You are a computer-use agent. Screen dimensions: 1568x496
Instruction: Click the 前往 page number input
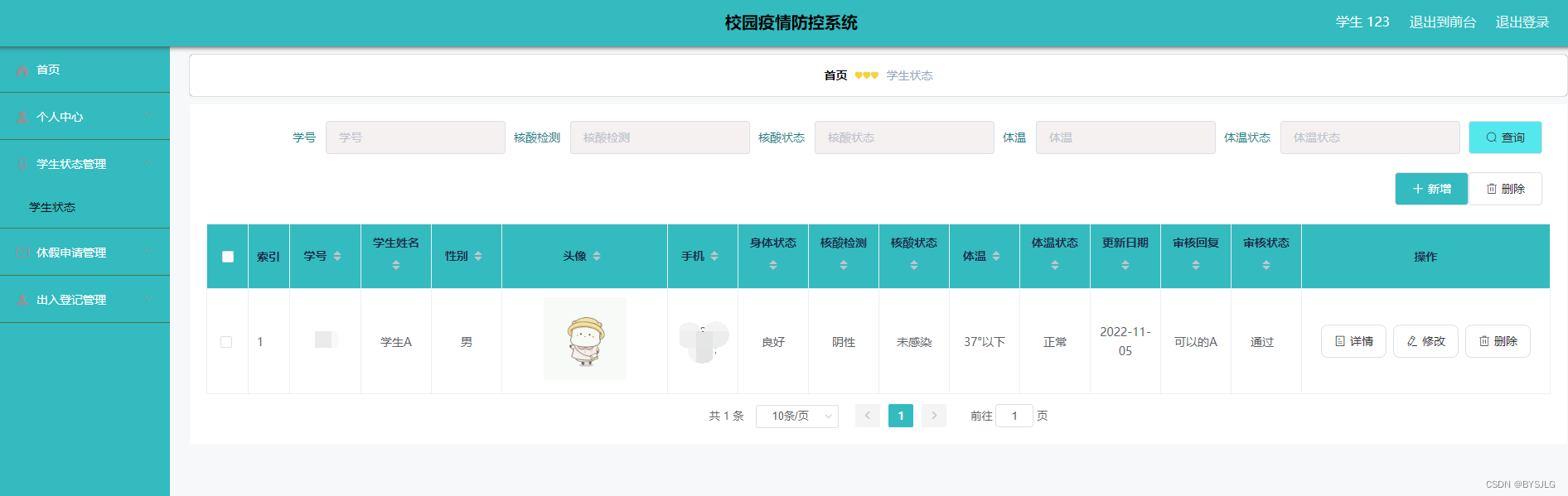pyautogui.click(x=1014, y=416)
